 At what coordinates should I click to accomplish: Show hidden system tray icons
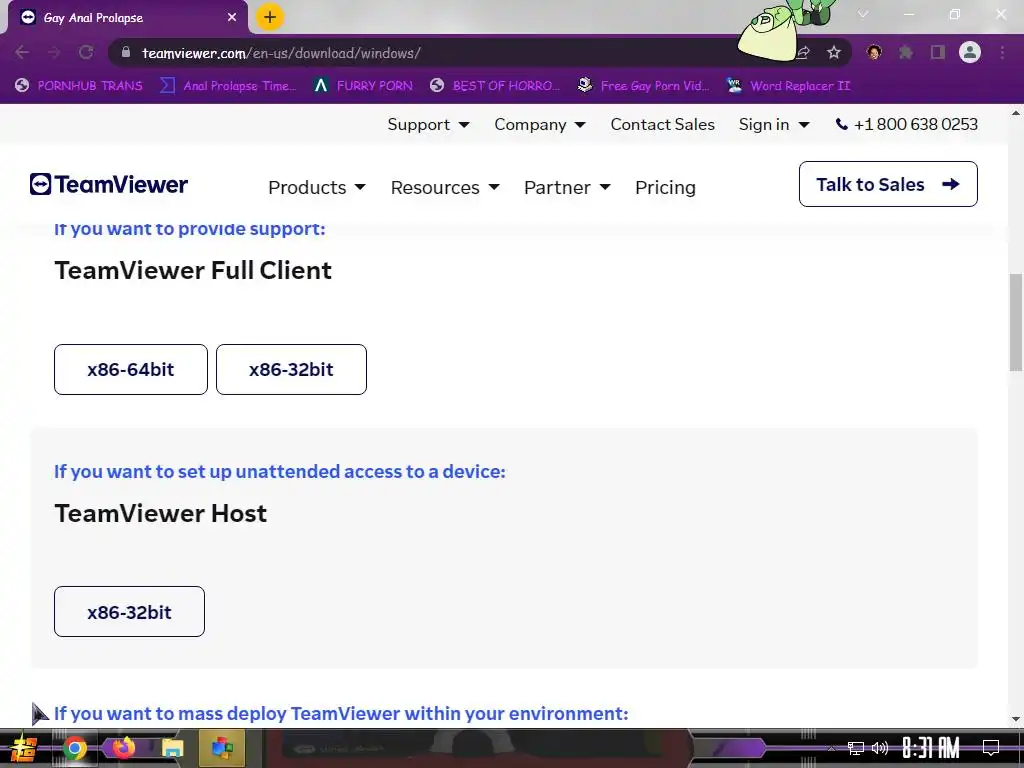pos(831,748)
